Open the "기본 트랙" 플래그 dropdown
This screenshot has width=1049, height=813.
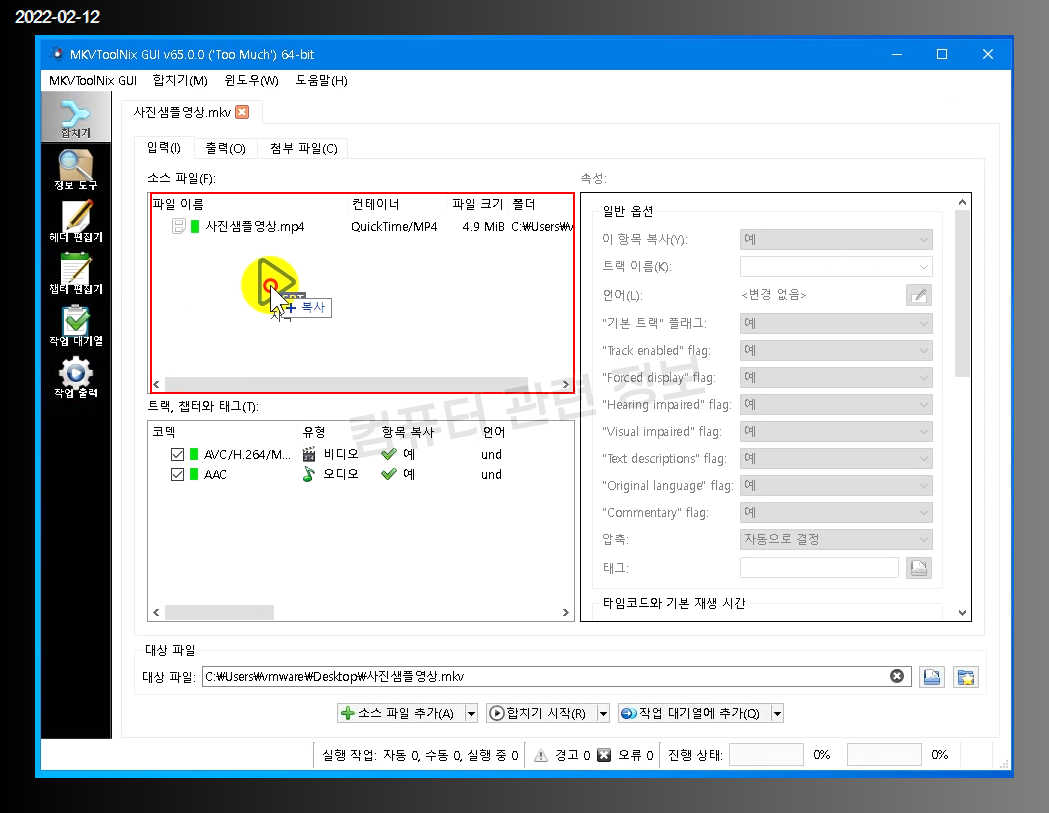pyautogui.click(x=836, y=324)
